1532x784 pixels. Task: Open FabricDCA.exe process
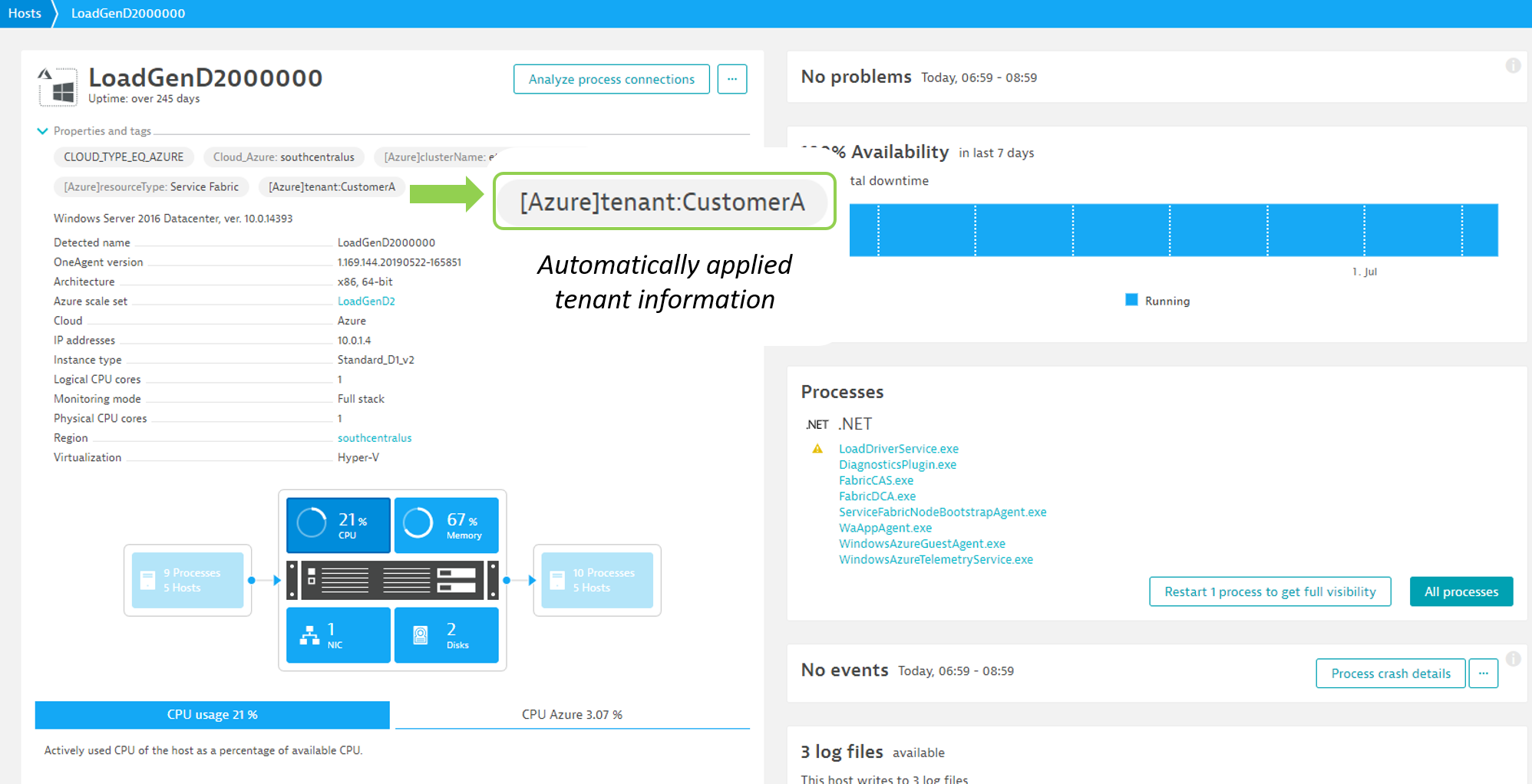tap(877, 496)
